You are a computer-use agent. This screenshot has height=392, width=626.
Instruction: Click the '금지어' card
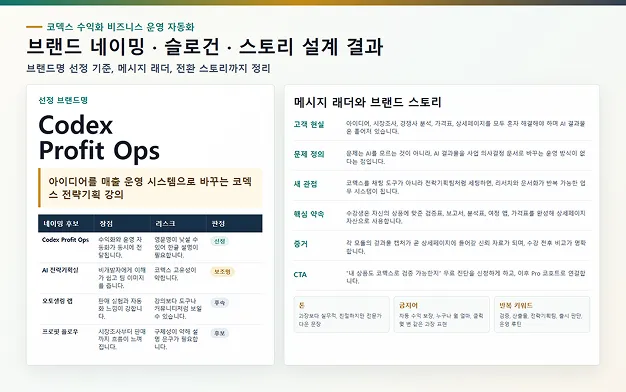tap(442, 315)
